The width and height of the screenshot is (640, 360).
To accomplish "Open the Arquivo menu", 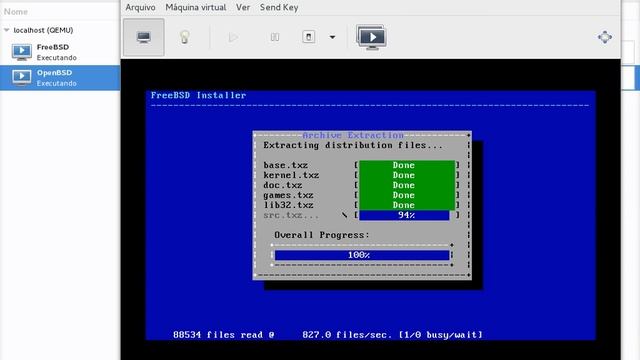I will click(140, 7).
